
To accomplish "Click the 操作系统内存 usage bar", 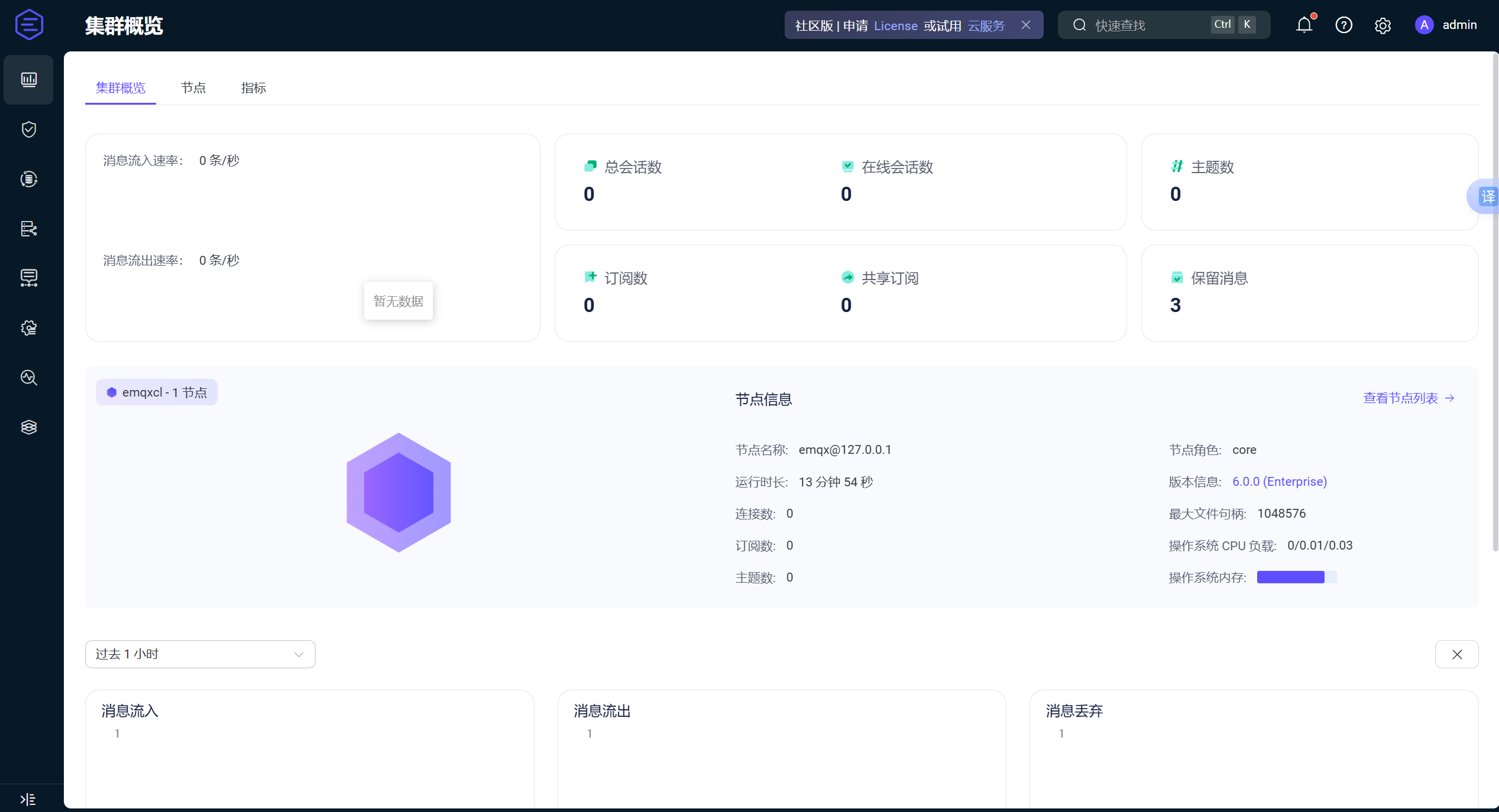I will pos(1296,577).
